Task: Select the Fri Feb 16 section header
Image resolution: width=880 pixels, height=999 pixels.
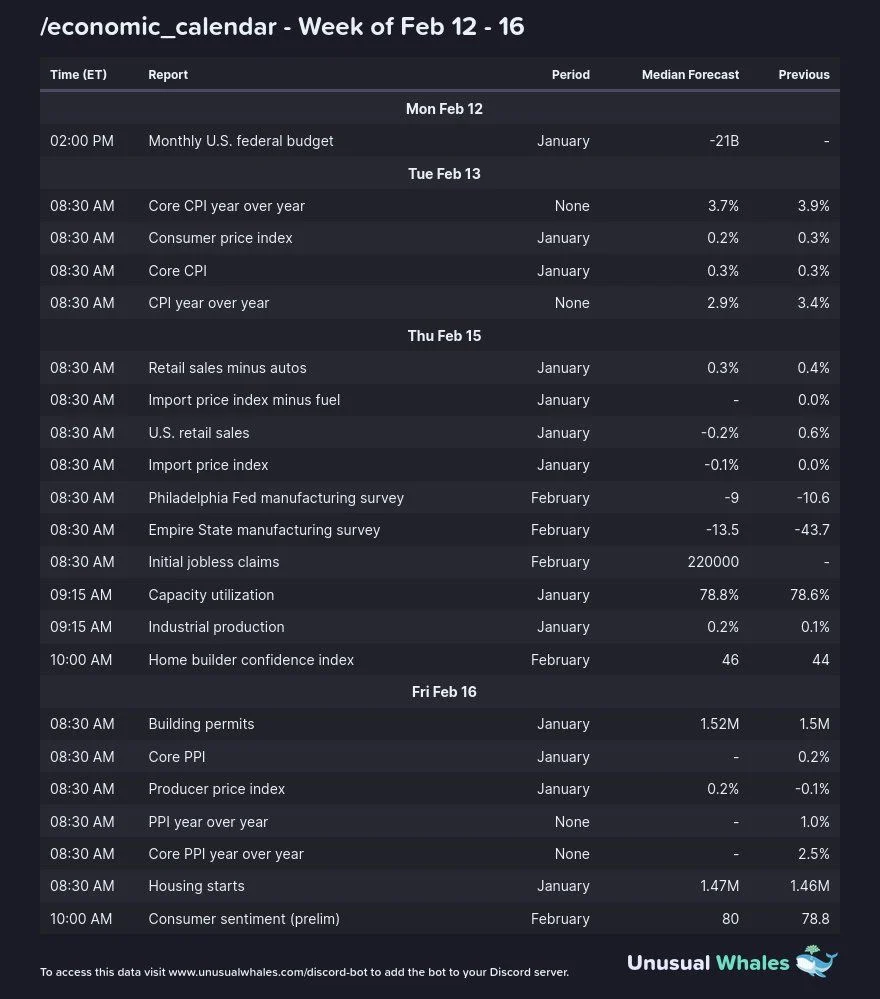Action: [444, 691]
